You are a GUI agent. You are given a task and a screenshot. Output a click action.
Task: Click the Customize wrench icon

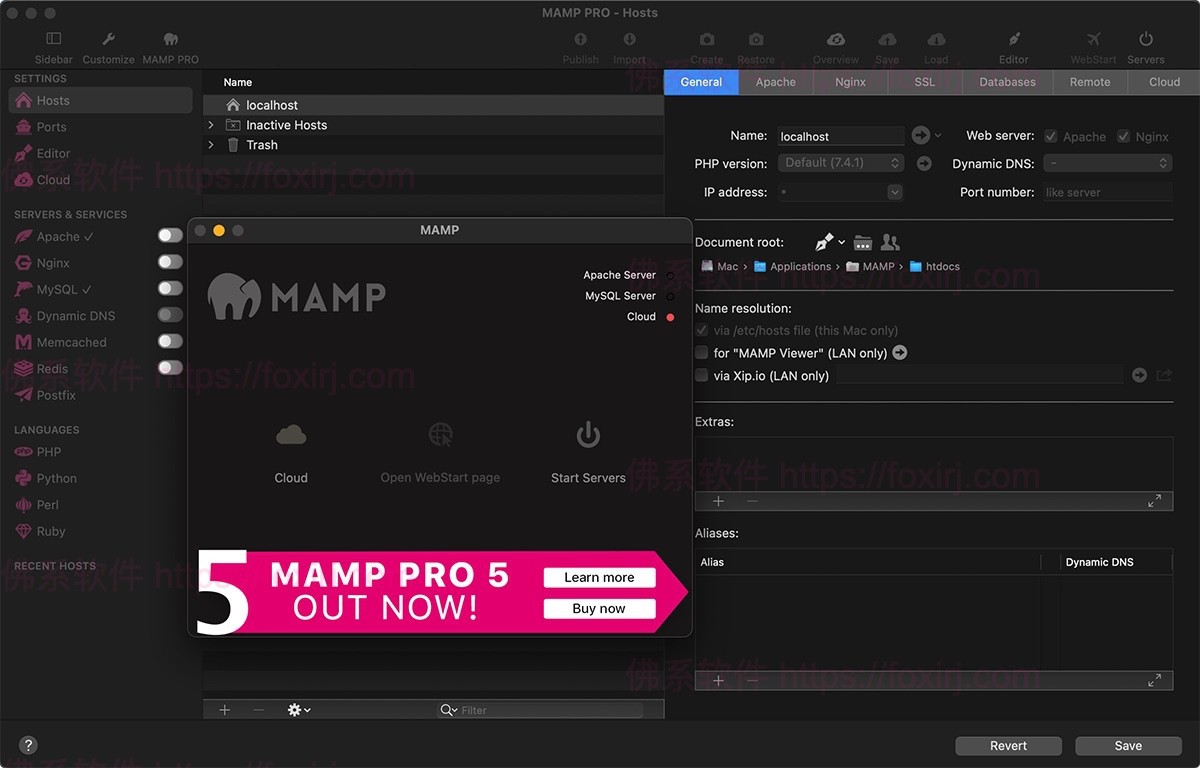(108, 40)
